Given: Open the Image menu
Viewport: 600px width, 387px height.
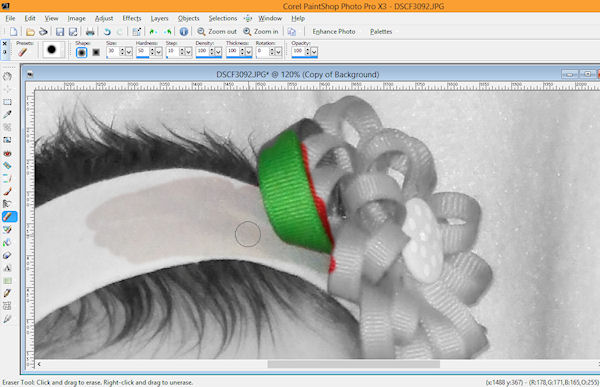Looking at the screenshot, I should pos(77,18).
